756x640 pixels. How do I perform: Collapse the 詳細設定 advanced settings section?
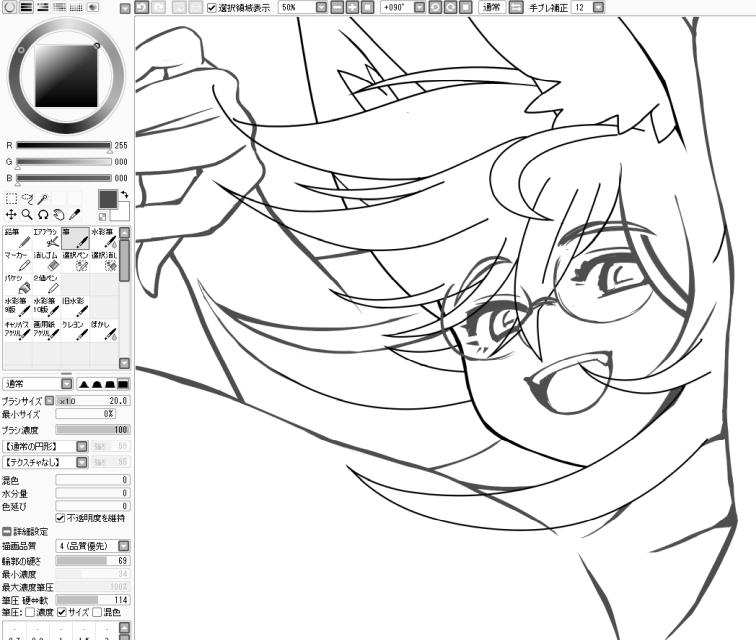(x=7, y=531)
